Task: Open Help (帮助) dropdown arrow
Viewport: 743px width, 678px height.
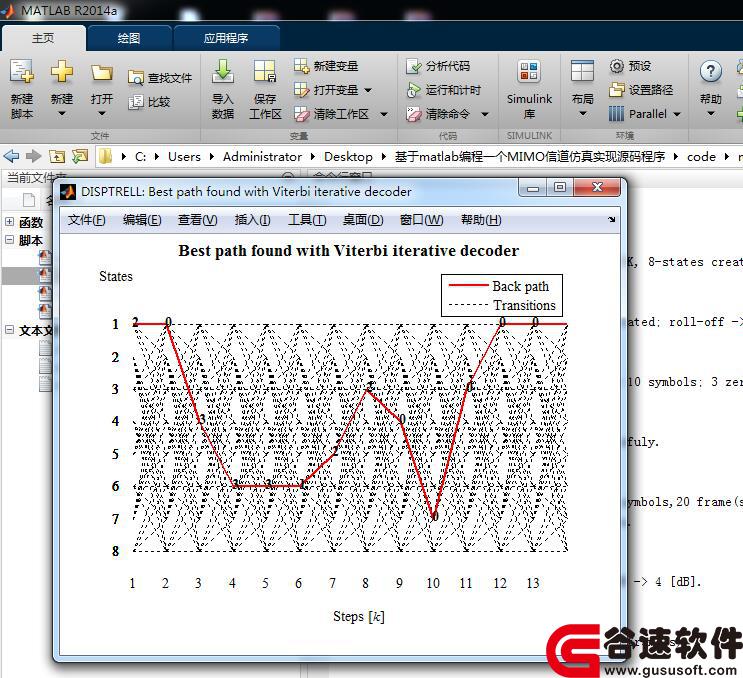Action: [710, 114]
